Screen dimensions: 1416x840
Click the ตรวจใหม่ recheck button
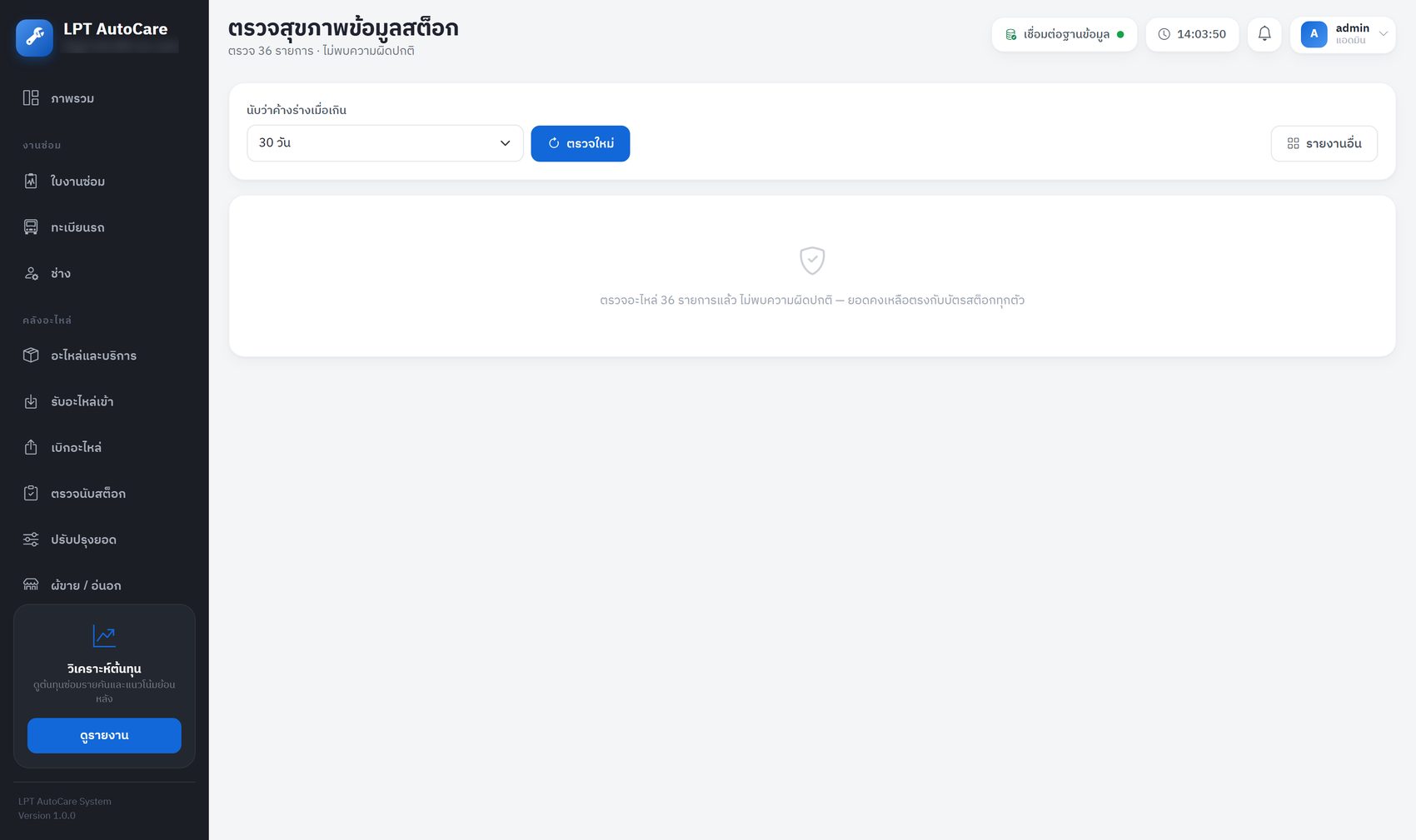581,143
